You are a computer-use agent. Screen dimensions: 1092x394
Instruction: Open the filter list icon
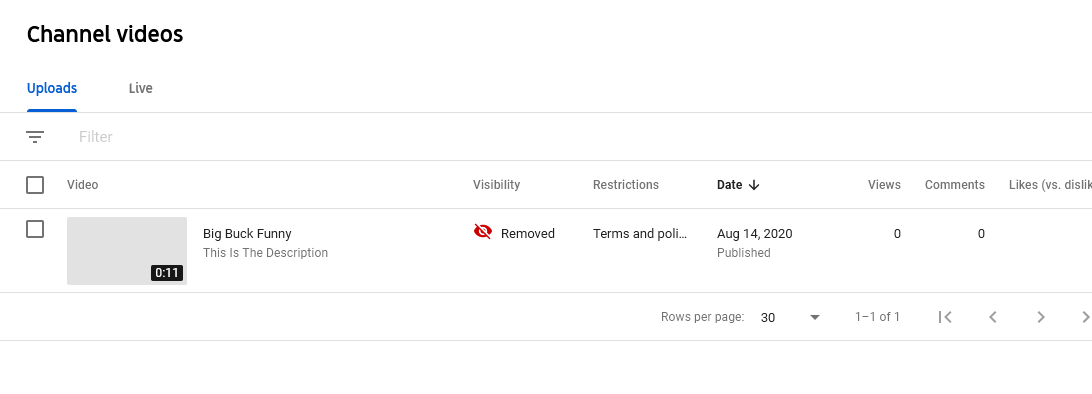(35, 137)
